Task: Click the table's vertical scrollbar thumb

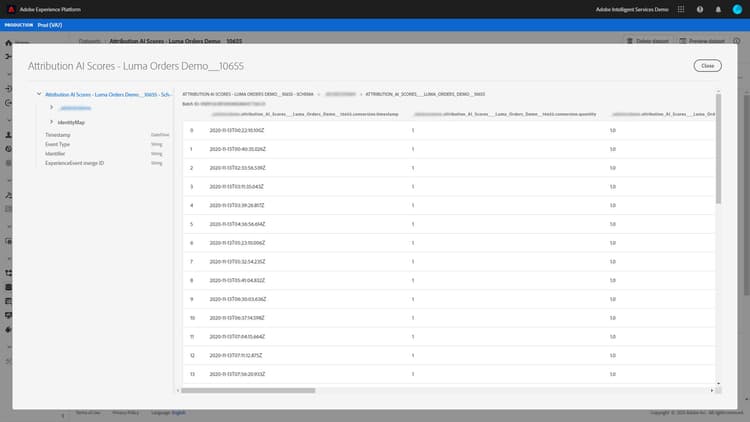Action: click(718, 149)
